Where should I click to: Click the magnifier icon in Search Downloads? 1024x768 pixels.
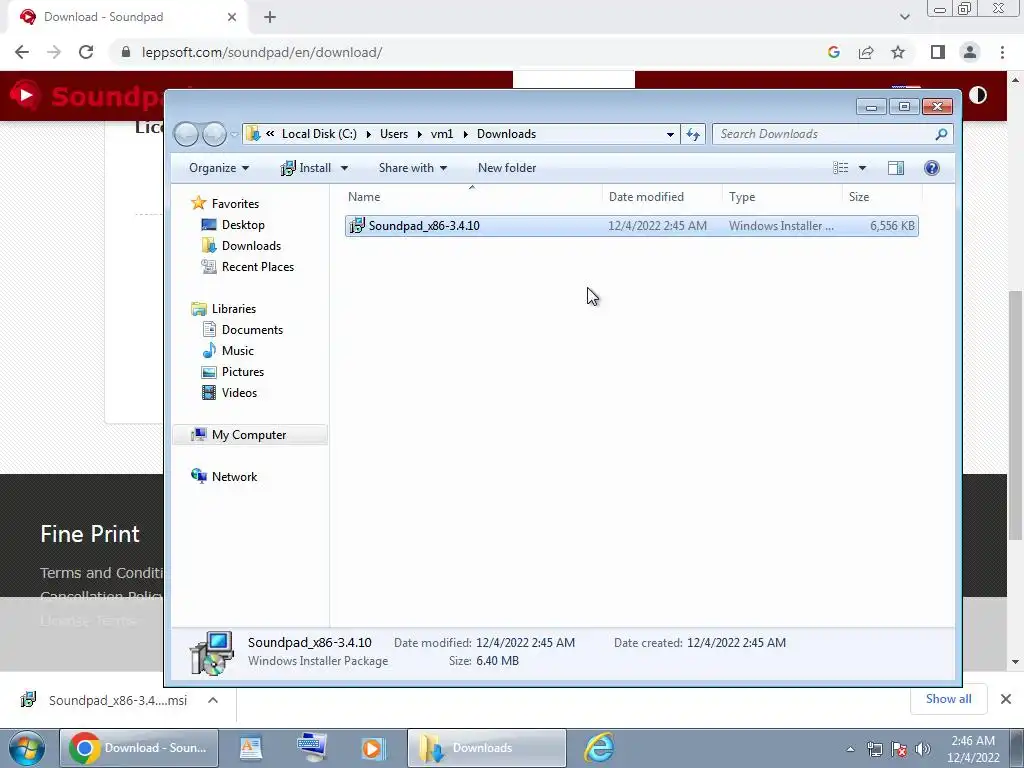pos(941,134)
